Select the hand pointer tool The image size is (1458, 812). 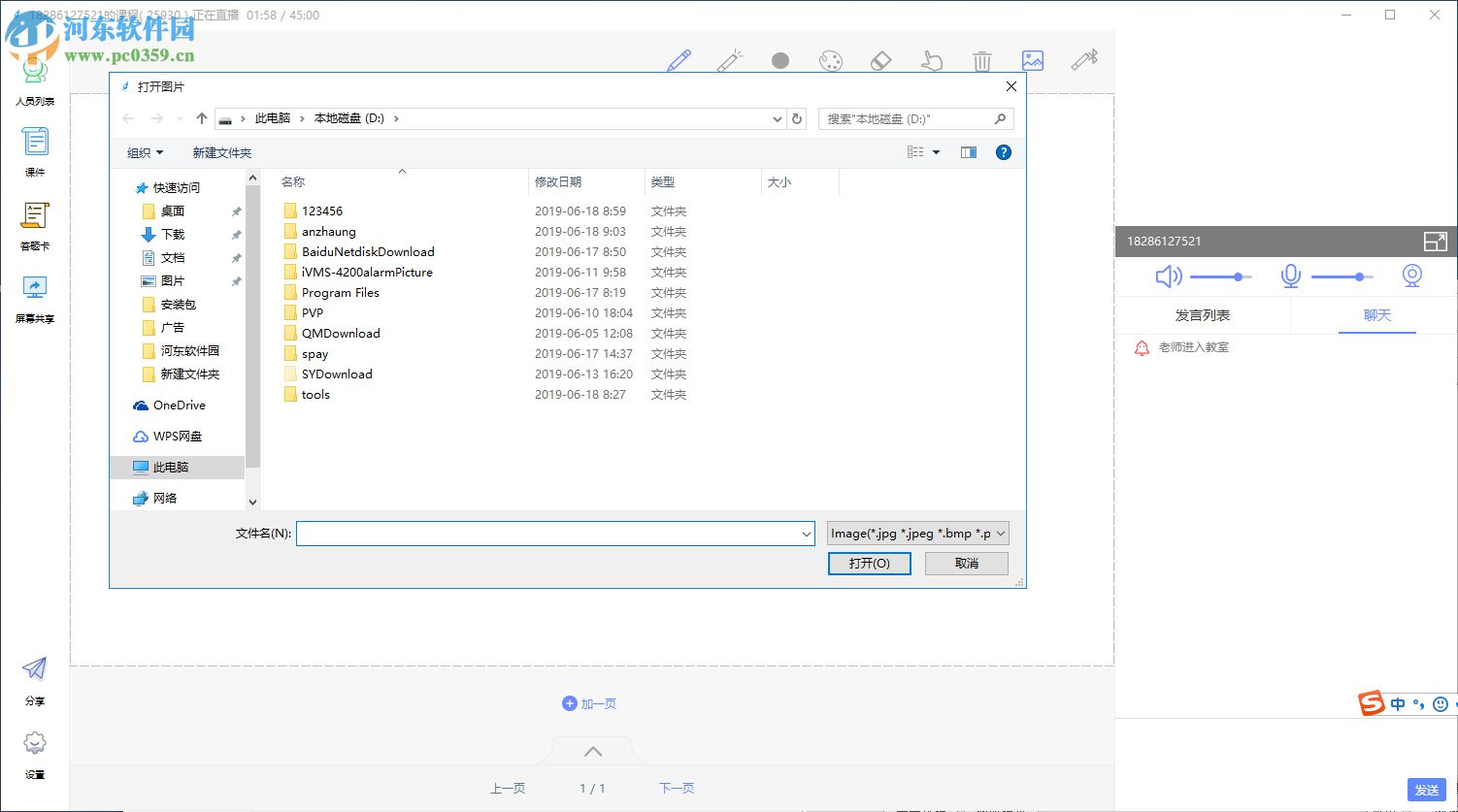click(x=932, y=61)
